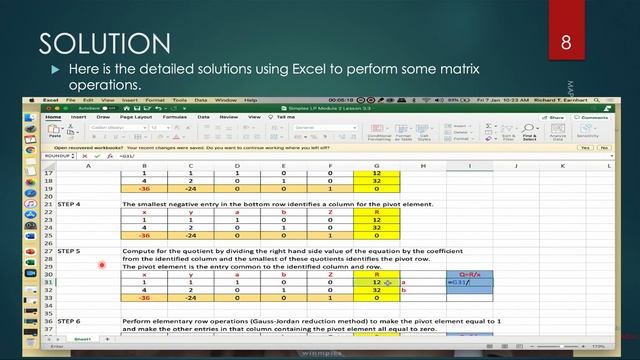Open the ROUNDUP name box dropdown

(x=73, y=156)
